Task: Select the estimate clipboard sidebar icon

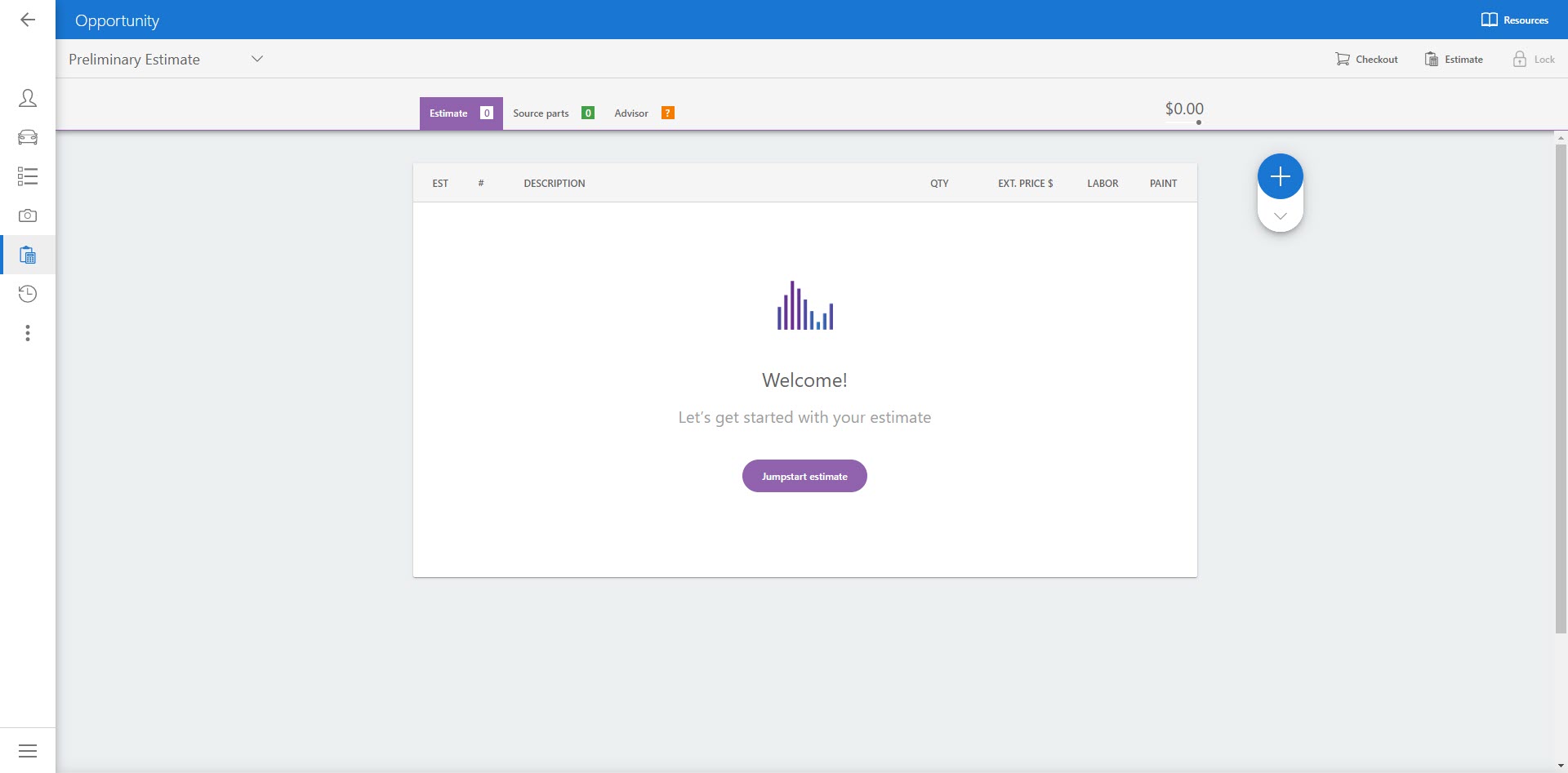Action: tap(28, 255)
